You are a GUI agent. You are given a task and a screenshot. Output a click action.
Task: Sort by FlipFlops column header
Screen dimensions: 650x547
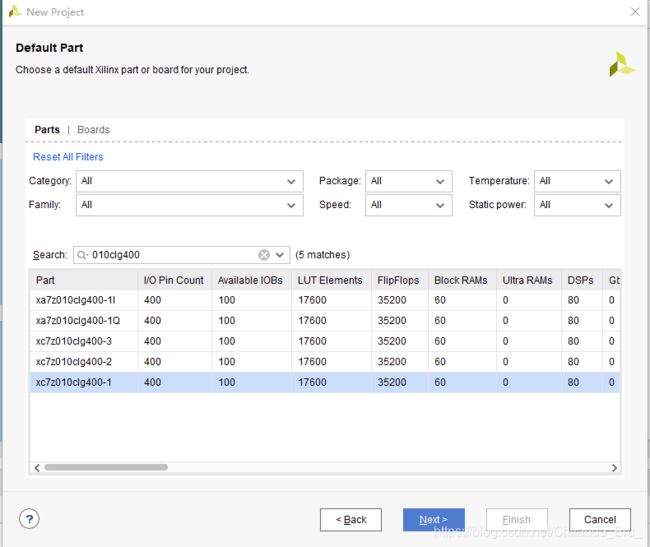click(400, 280)
